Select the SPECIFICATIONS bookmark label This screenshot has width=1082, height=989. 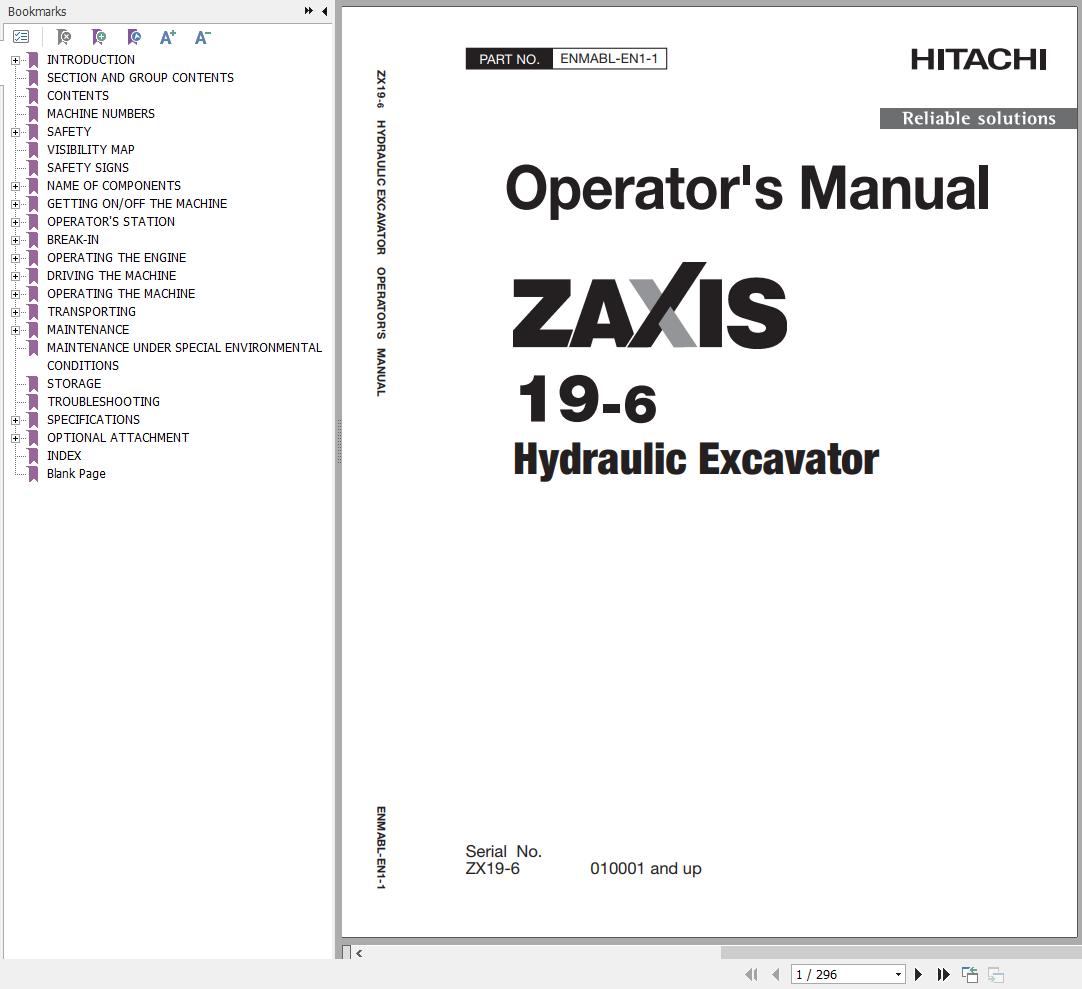click(93, 420)
